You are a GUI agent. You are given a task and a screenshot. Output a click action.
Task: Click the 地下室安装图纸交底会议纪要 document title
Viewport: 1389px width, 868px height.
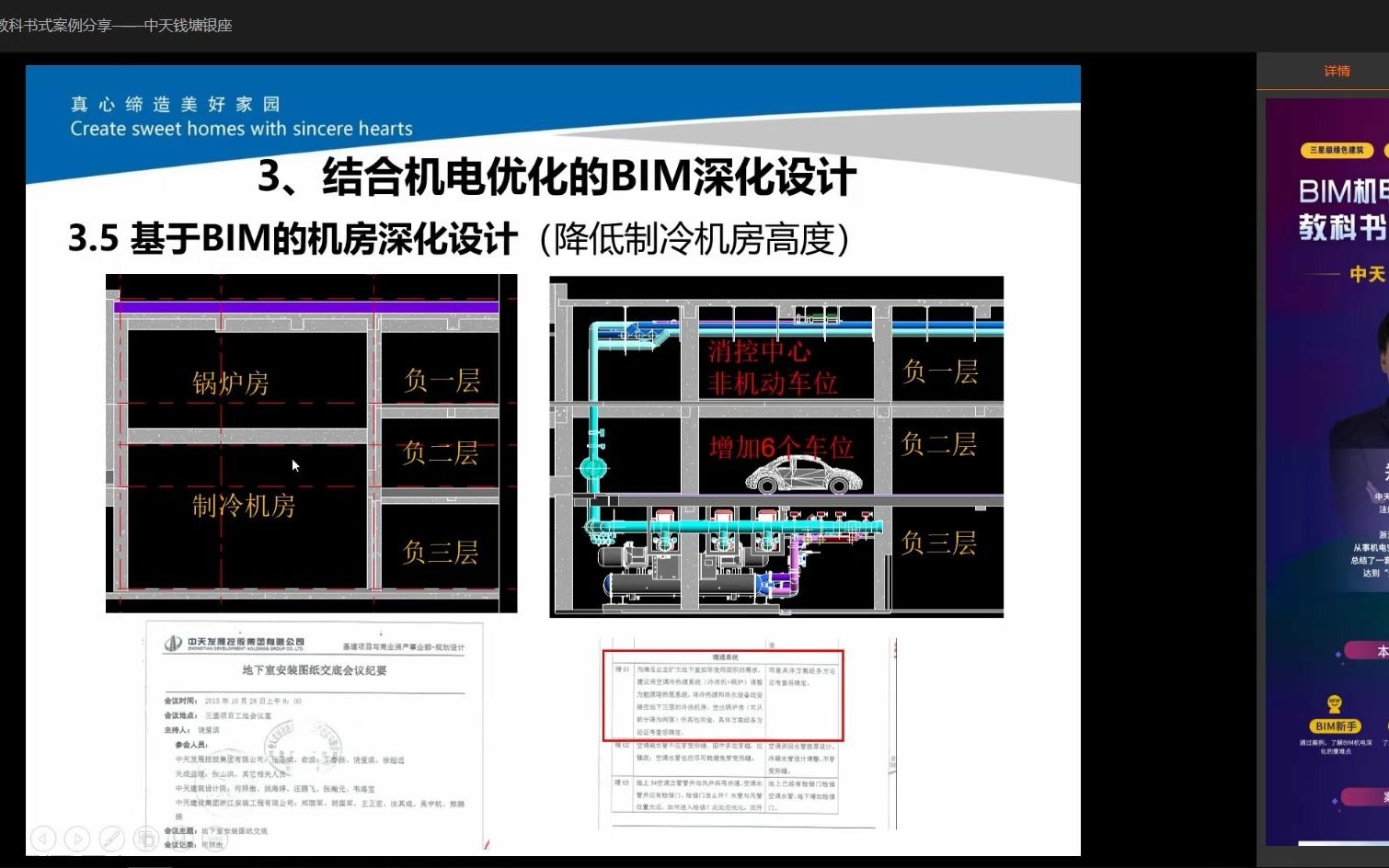[315, 670]
